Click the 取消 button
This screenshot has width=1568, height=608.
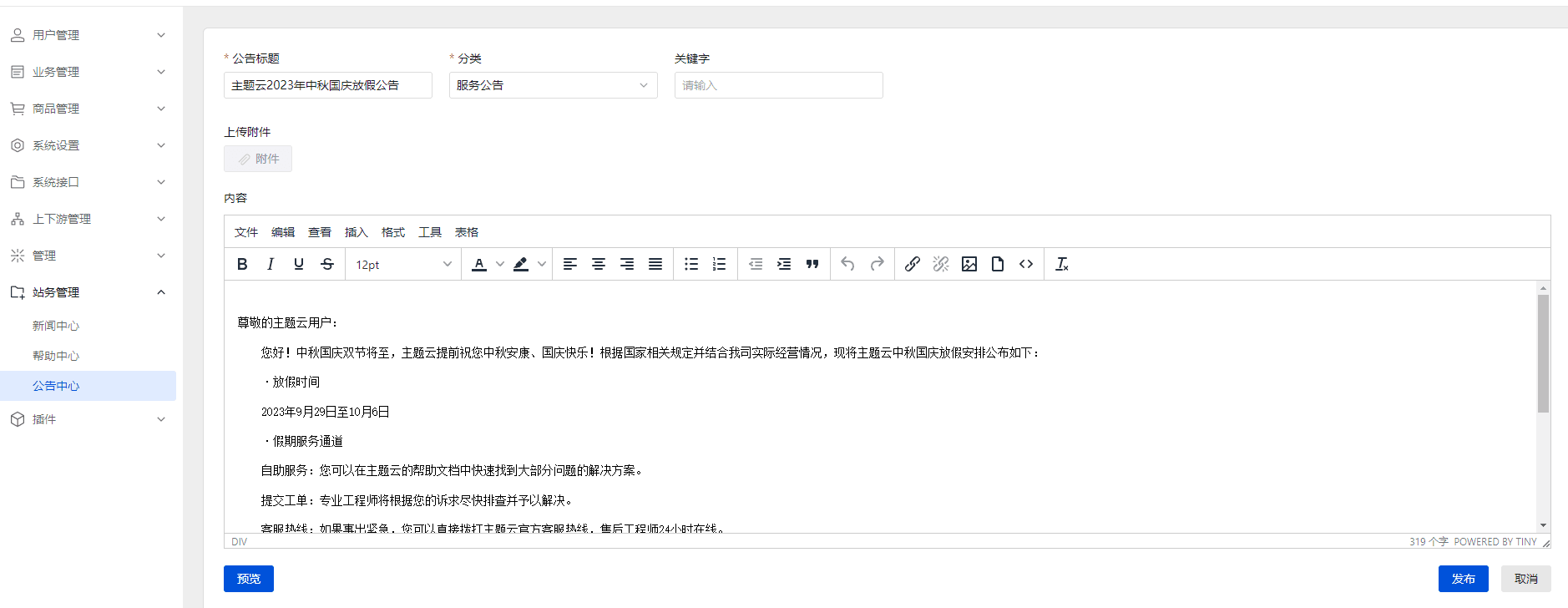point(1526,579)
